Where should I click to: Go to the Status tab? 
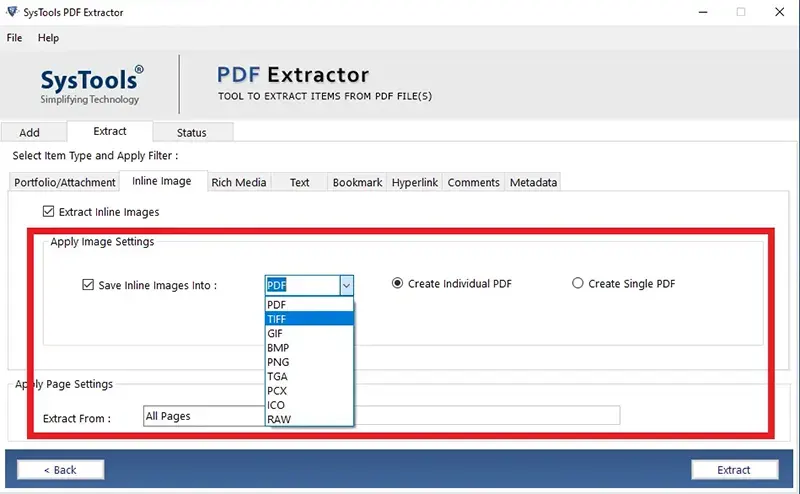(x=192, y=133)
